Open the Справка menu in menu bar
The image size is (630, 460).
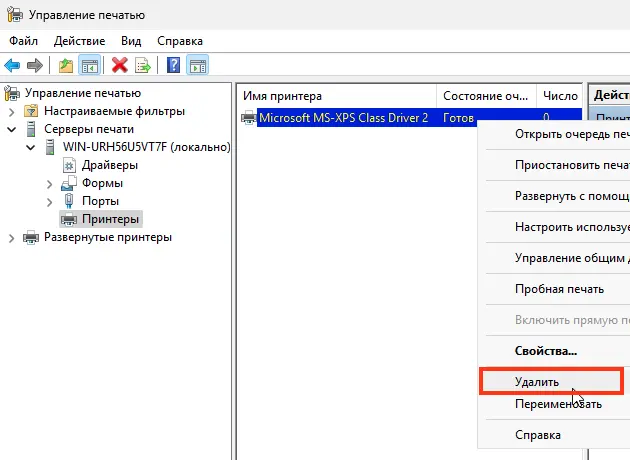(x=180, y=41)
